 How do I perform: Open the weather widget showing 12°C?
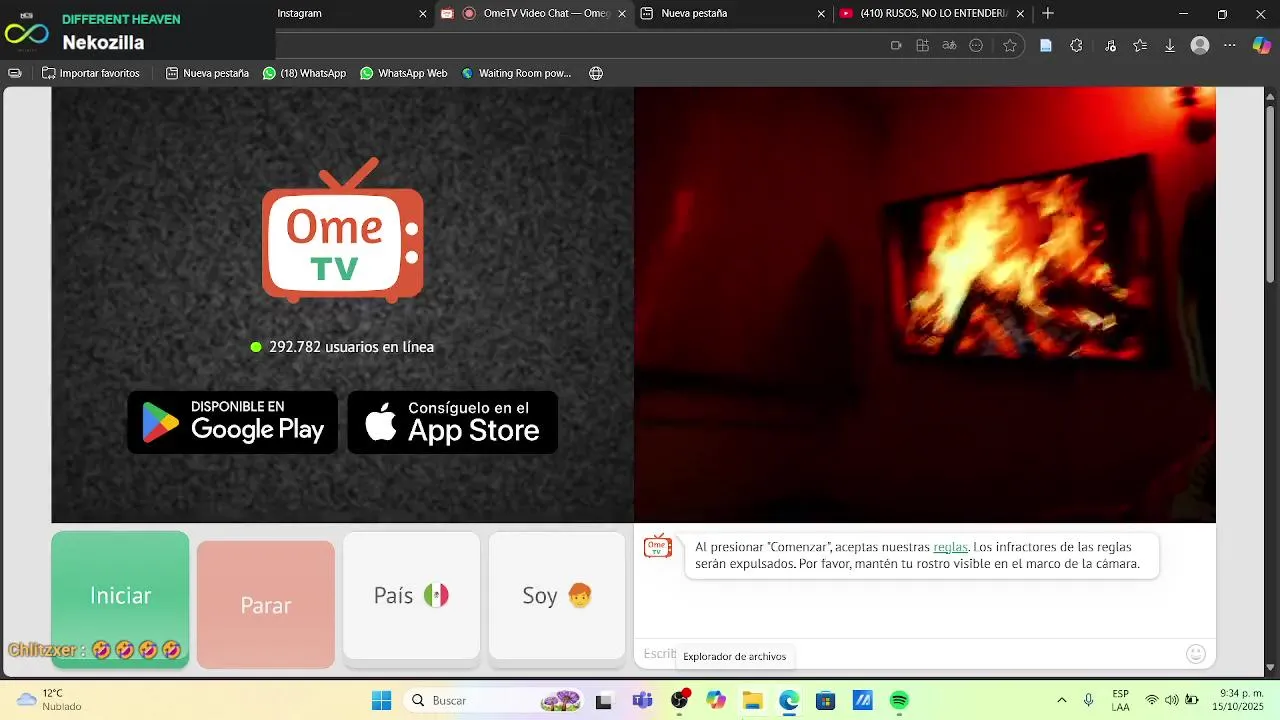[x=48, y=700]
